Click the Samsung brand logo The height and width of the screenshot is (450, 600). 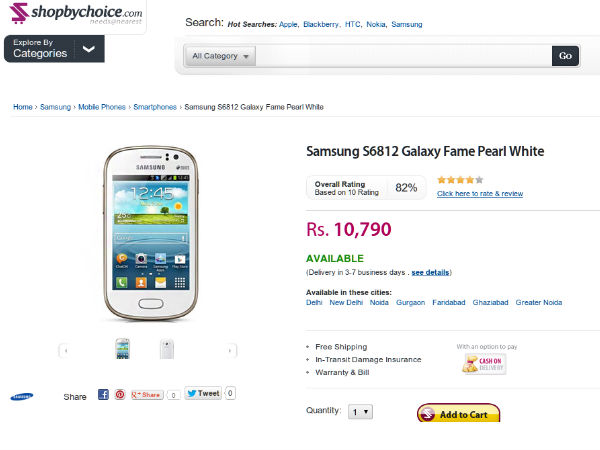coord(21,396)
